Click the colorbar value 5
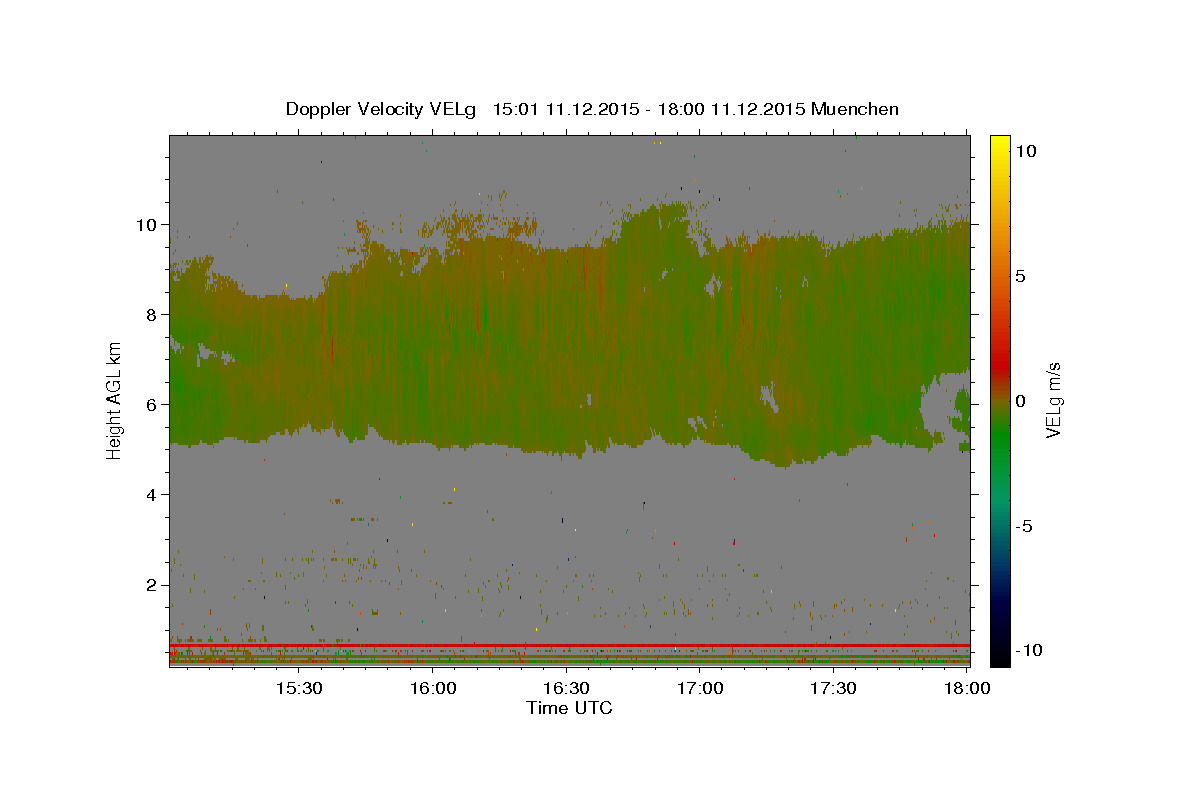Viewport: 1200px width, 800px height. point(1021,276)
